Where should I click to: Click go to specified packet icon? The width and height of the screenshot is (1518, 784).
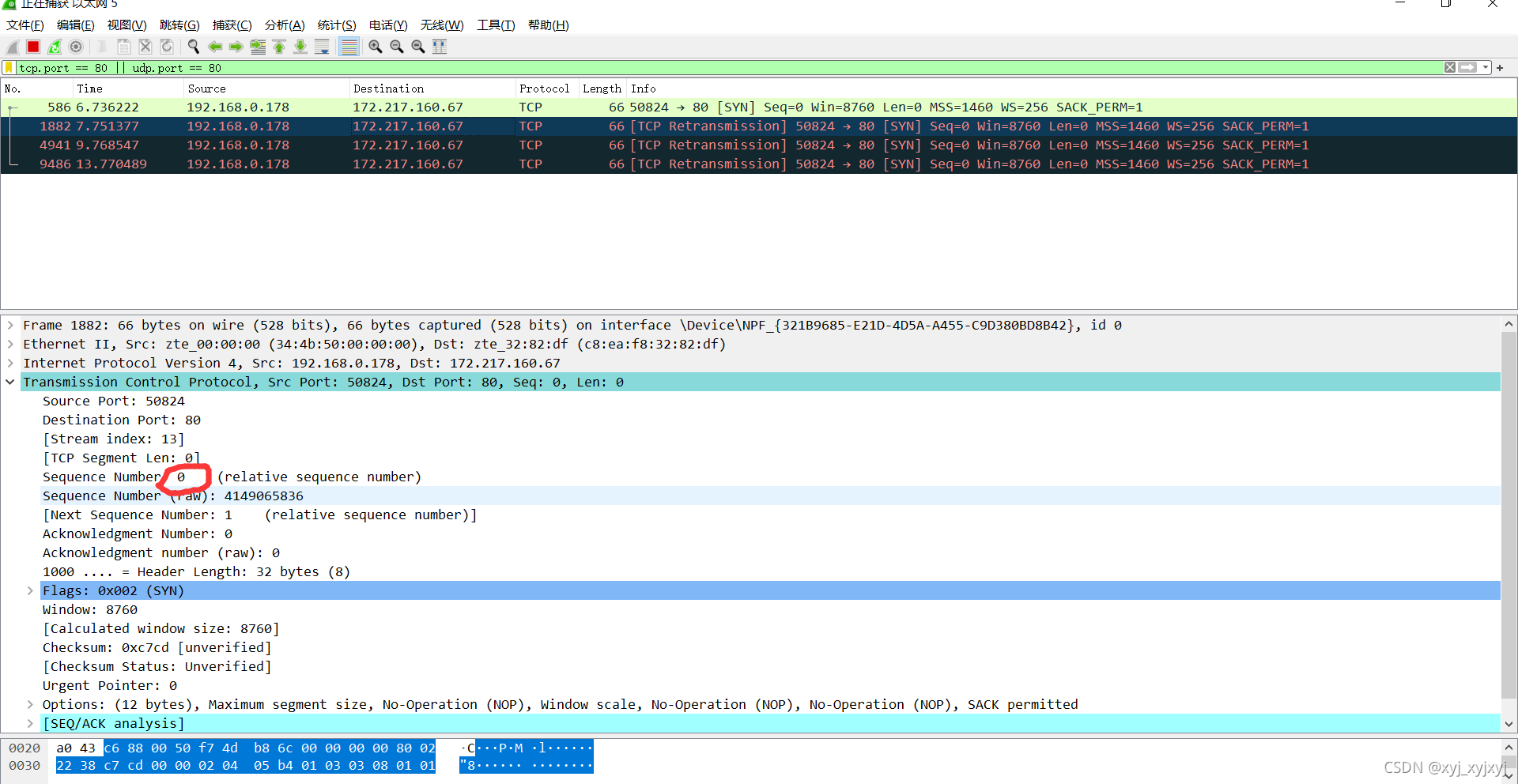(x=258, y=47)
